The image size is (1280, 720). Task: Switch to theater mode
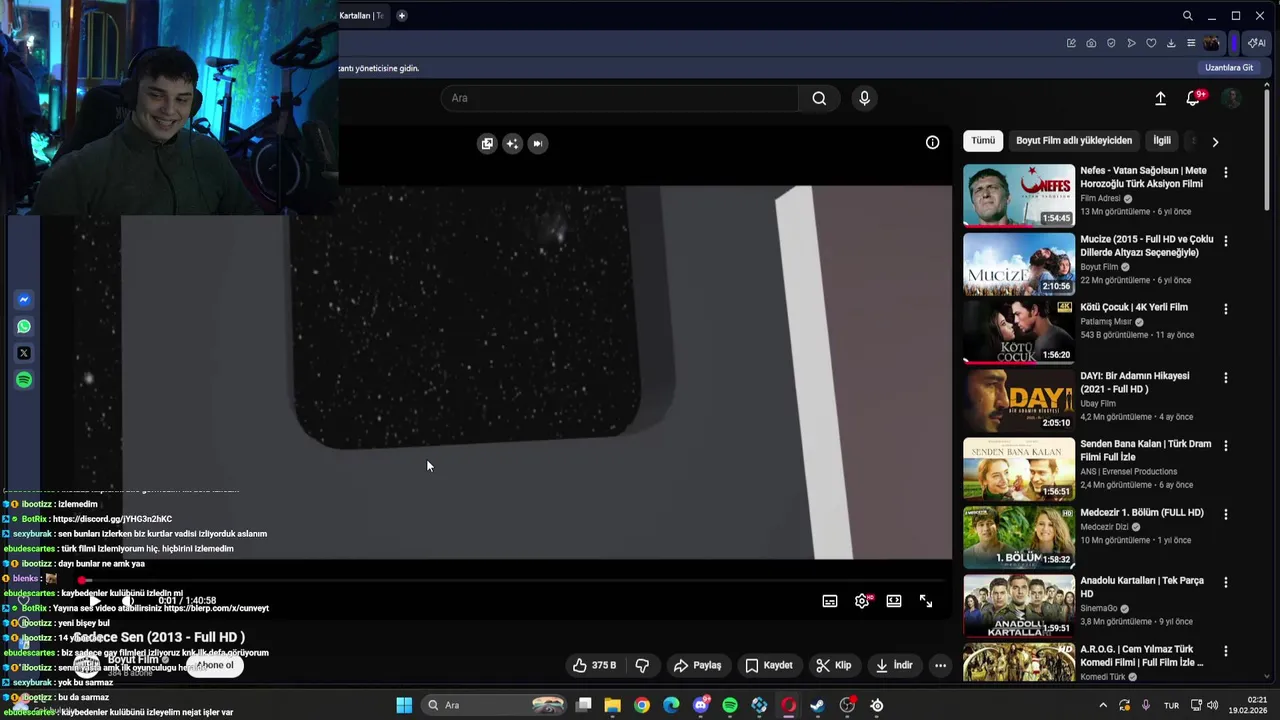(894, 601)
